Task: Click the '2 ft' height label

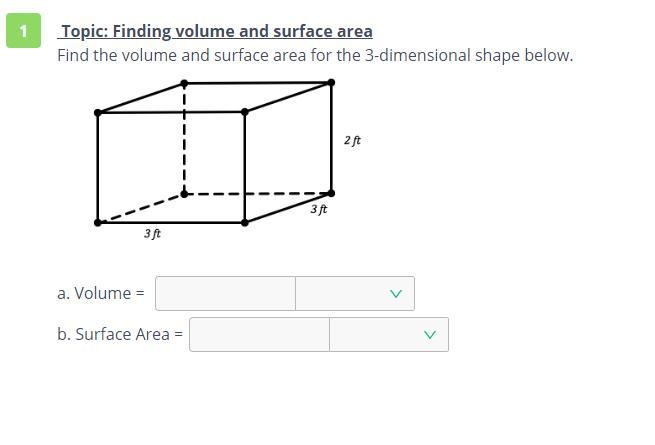Action: coord(352,140)
